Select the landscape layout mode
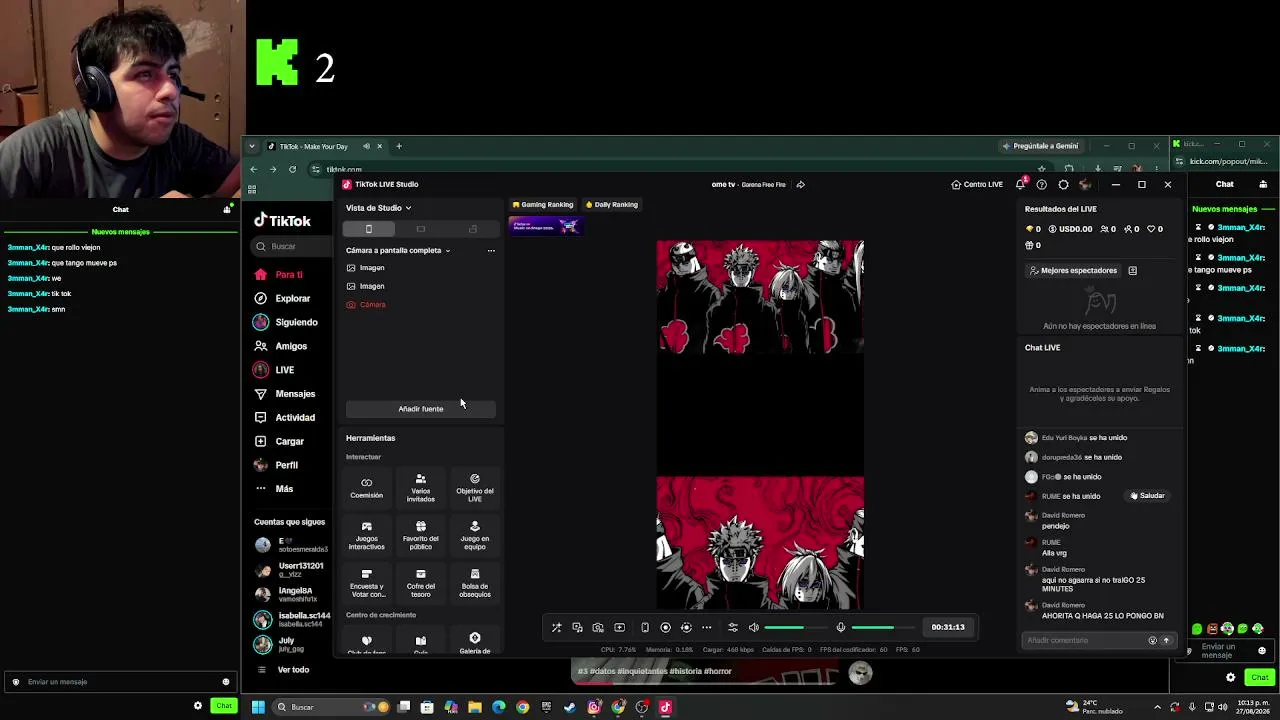Screen dimensions: 1280x720 click(420, 229)
